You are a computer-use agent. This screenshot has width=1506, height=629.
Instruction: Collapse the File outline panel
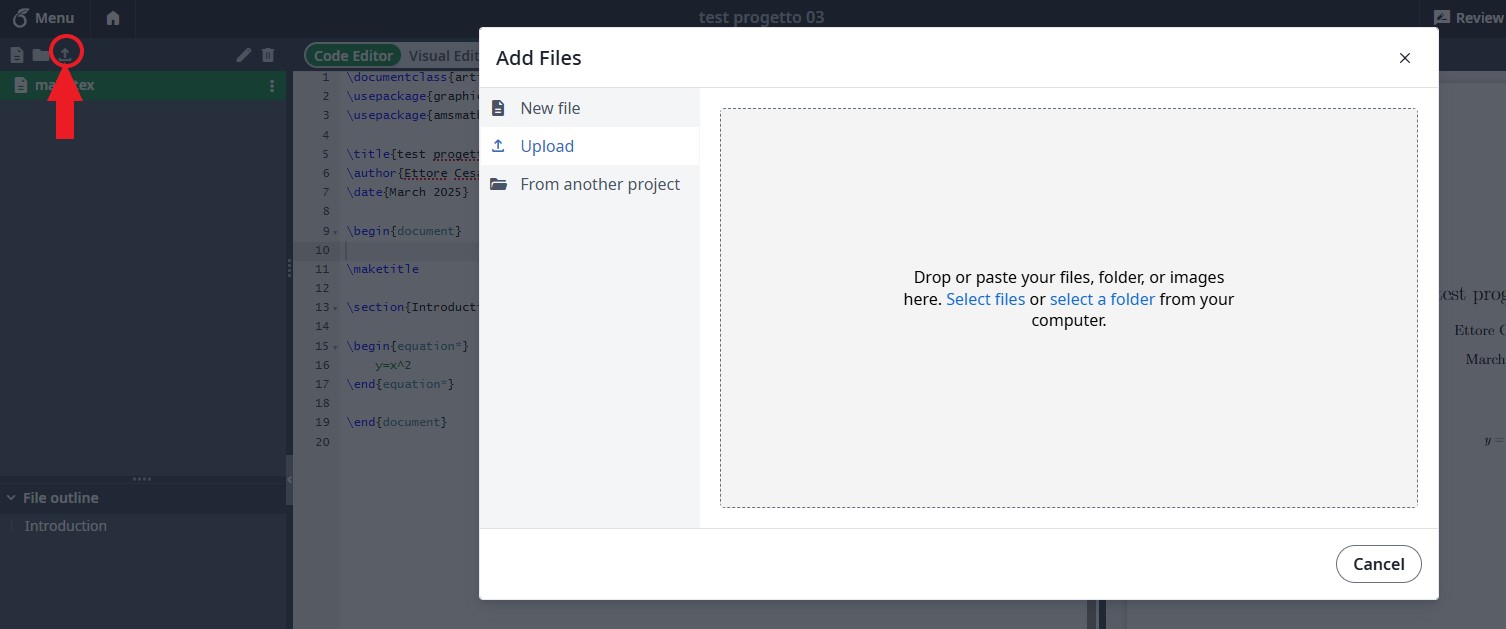pyautogui.click(x=11, y=498)
